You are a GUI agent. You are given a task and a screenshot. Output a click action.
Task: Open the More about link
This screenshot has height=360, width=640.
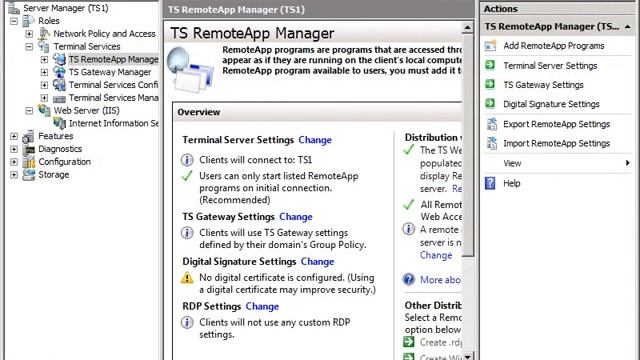click(x=440, y=280)
